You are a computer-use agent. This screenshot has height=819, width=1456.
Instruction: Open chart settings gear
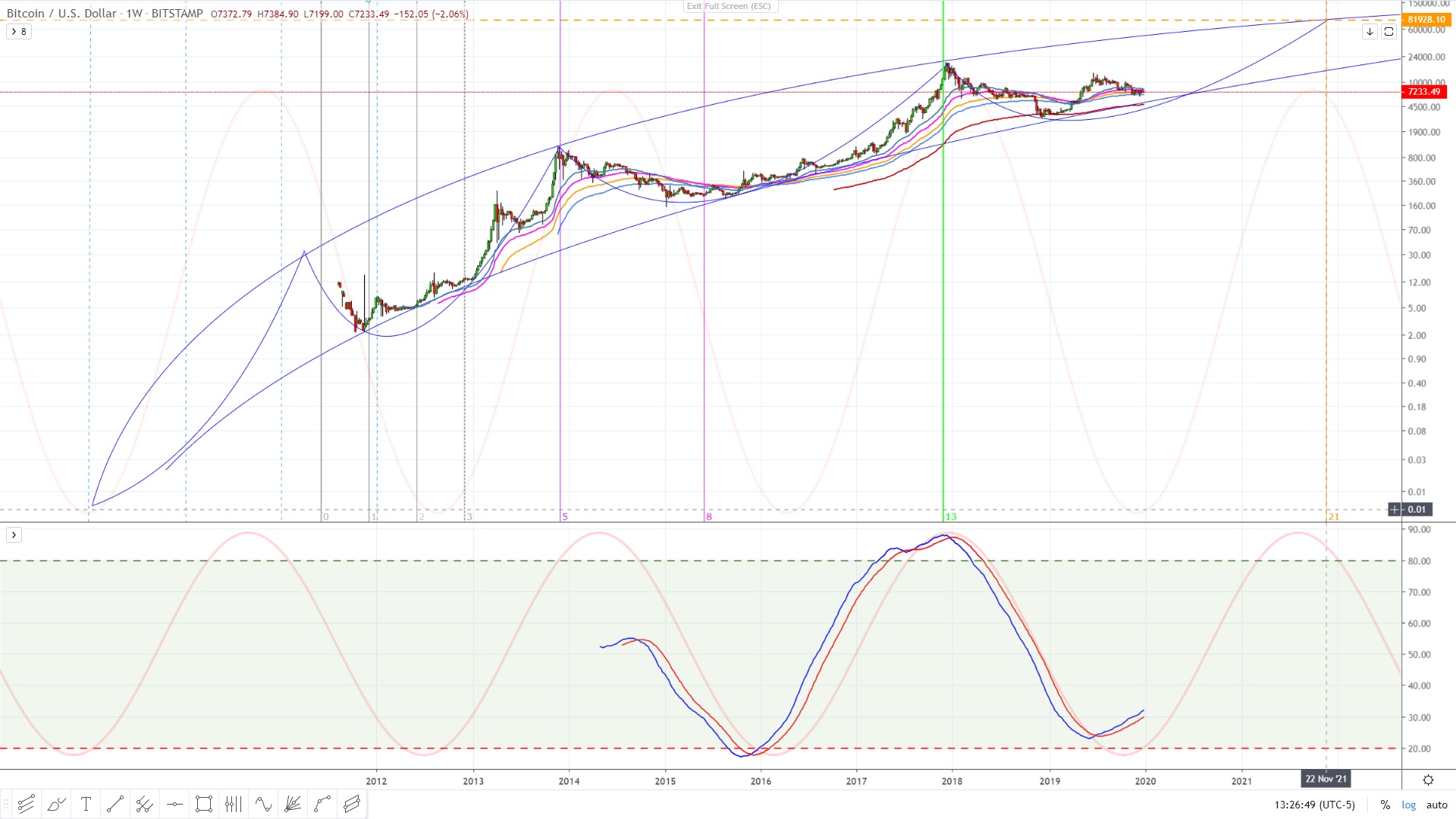(1428, 780)
